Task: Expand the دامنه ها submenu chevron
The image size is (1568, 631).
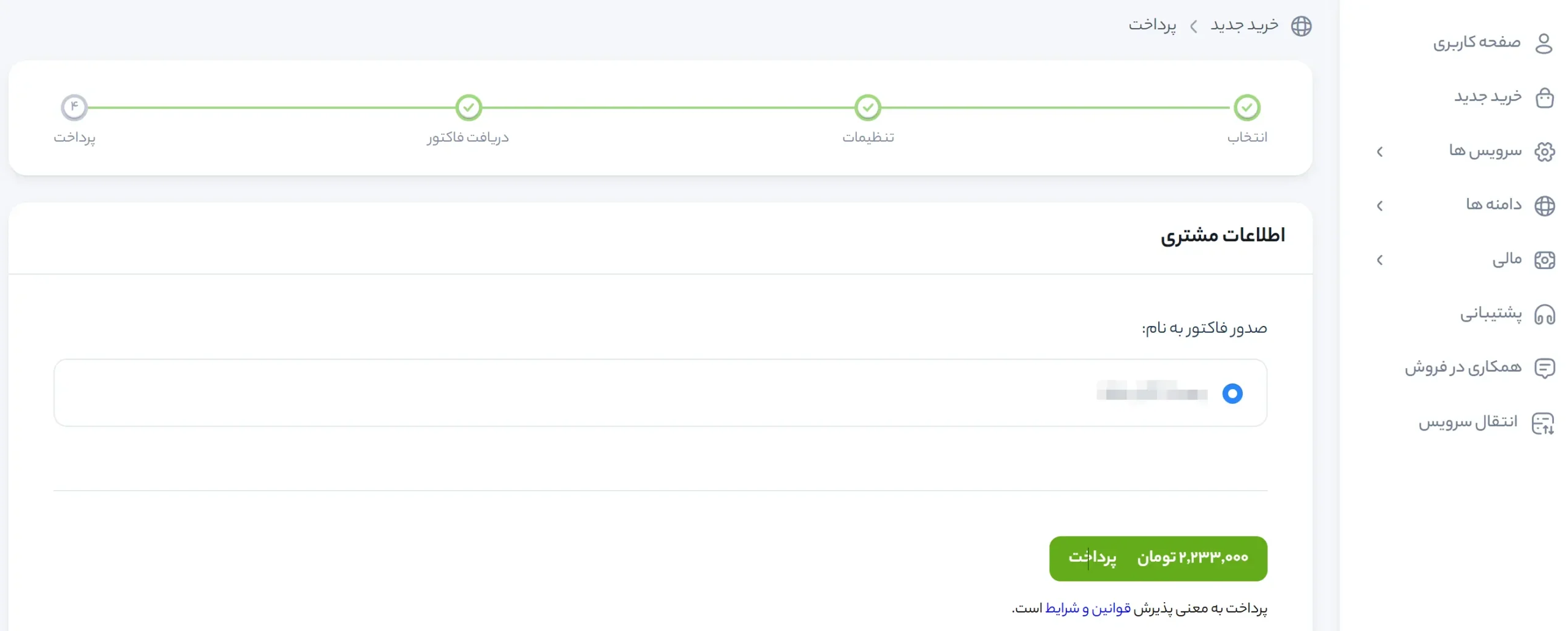Action: point(1379,206)
